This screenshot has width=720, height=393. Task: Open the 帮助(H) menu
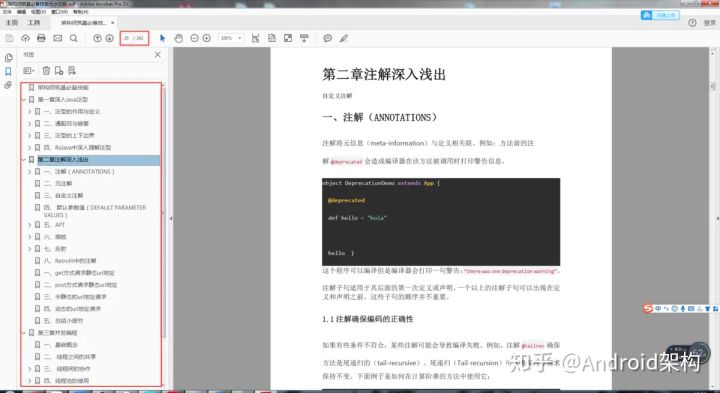point(80,11)
